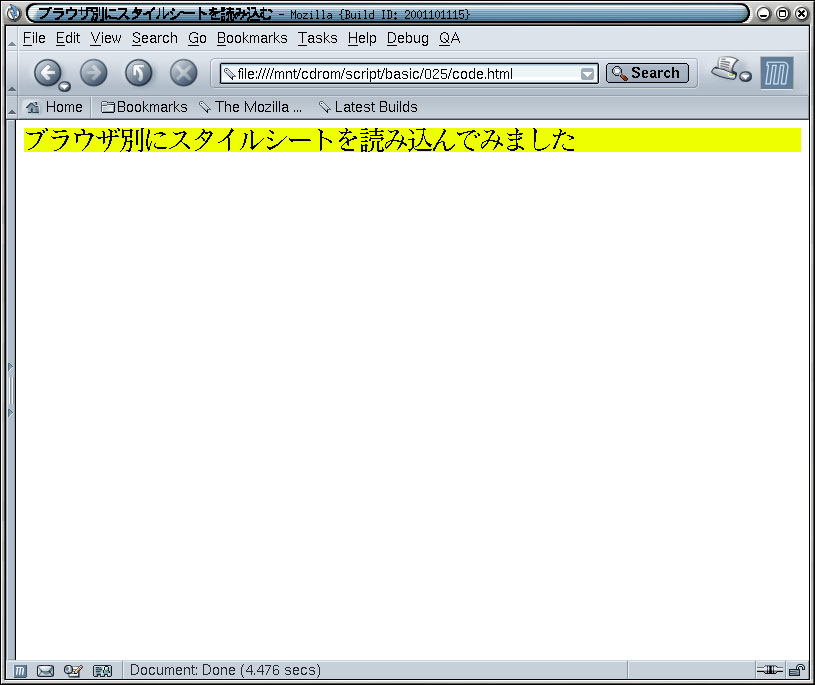The height and width of the screenshot is (685, 815).
Task: Click the Forward navigation button
Action: [x=94, y=73]
